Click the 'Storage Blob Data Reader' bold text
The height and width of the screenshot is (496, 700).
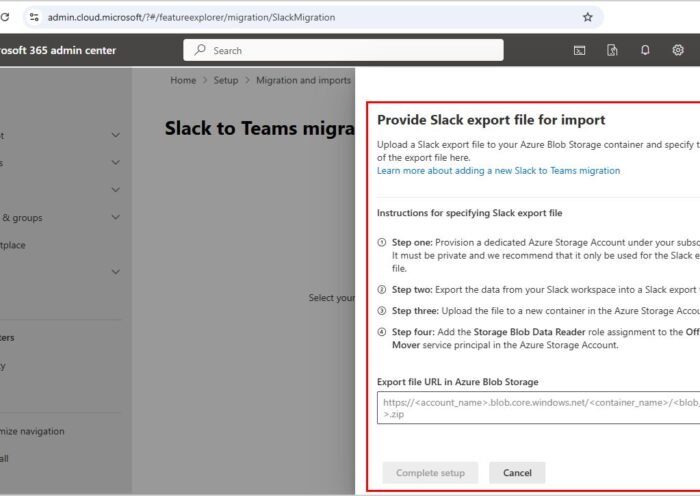(529, 332)
